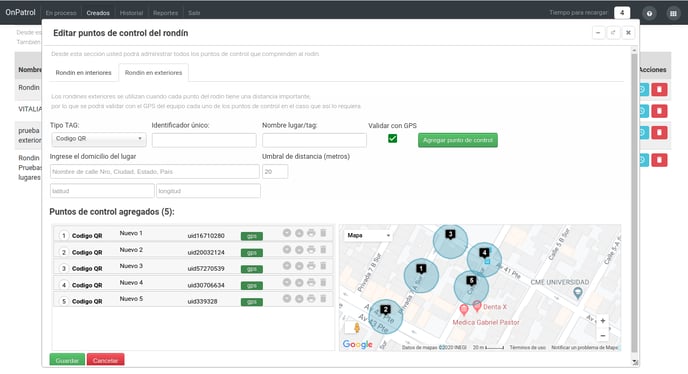Viewport: 688px width, 374px height.
Task: Click the round info icon in top bar
Action: pyautogui.click(x=649, y=13)
